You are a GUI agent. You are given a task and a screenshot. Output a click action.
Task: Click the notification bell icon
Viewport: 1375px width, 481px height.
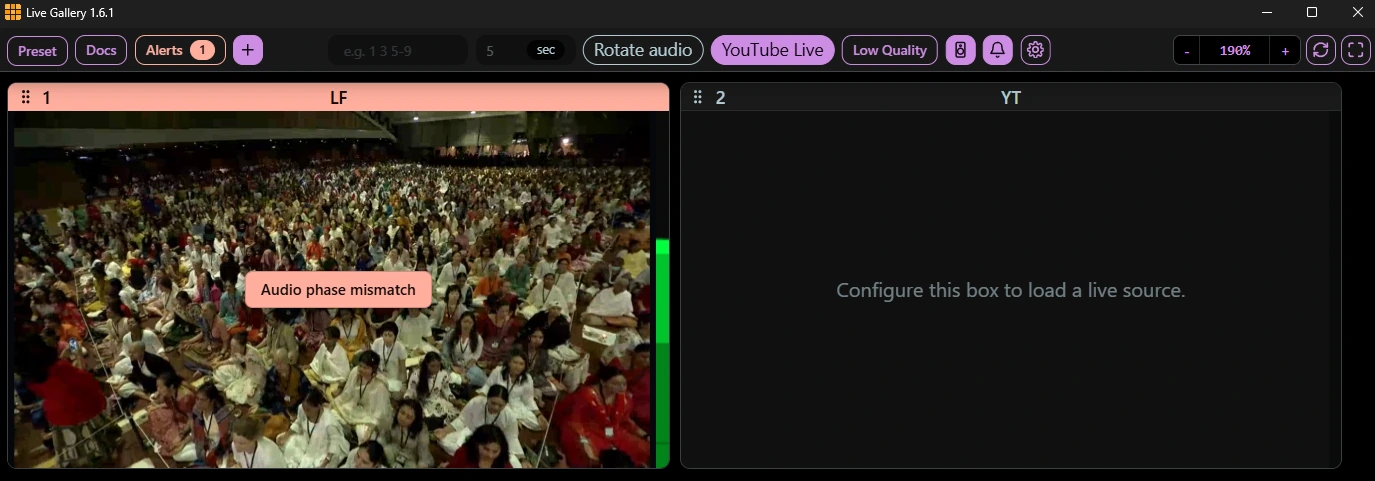(x=998, y=50)
